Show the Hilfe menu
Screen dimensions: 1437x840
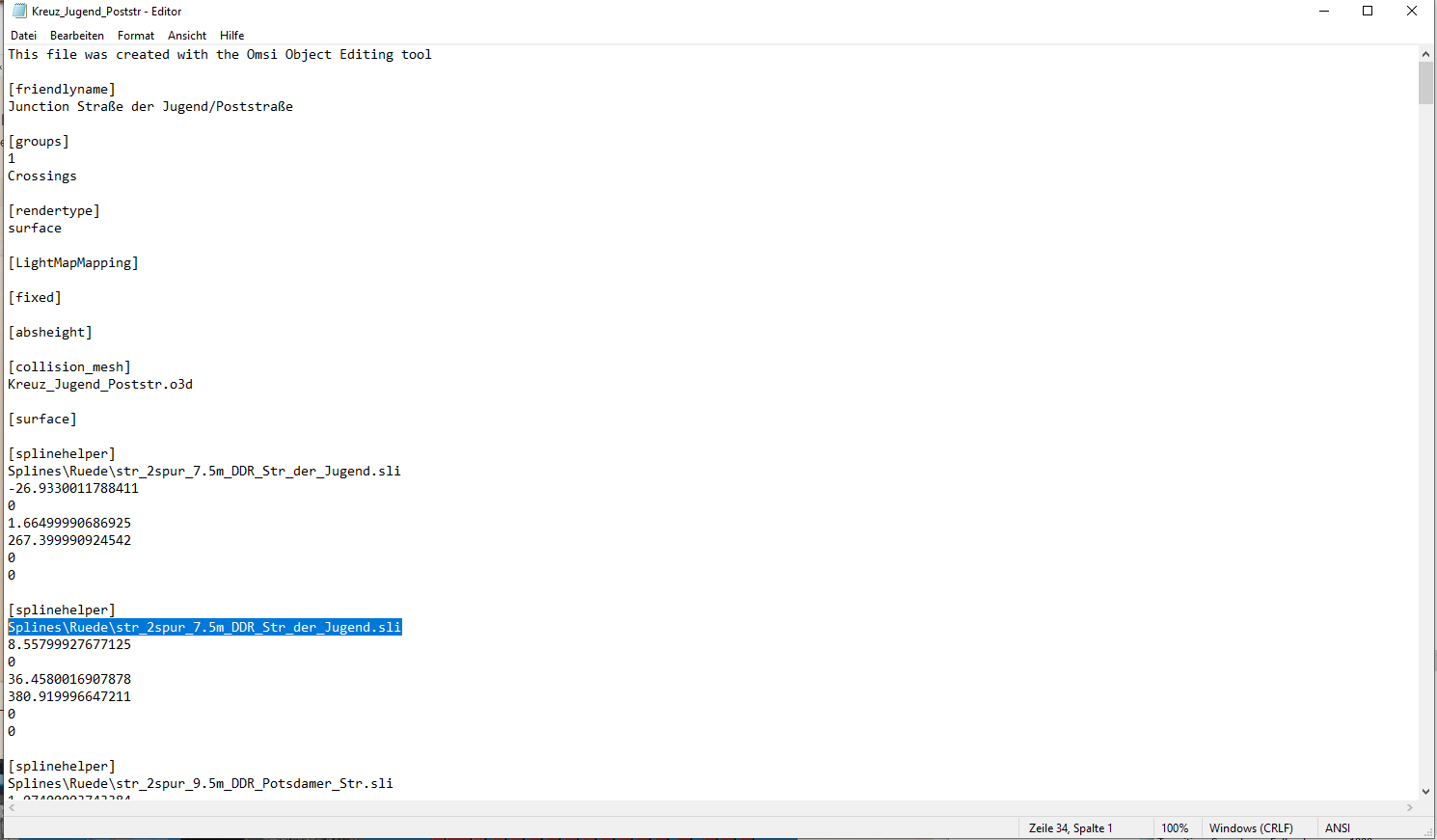[x=231, y=36]
